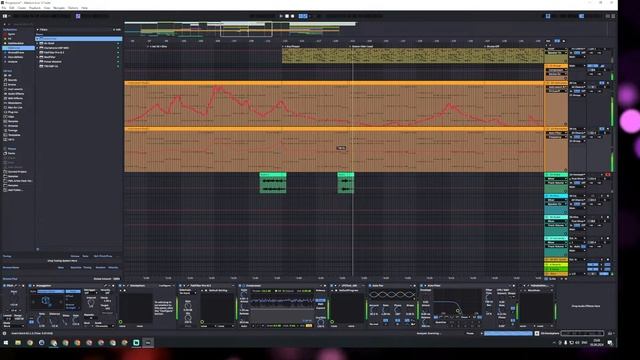
Task: Click the Auto Filter frequency response display
Action: tap(457, 303)
